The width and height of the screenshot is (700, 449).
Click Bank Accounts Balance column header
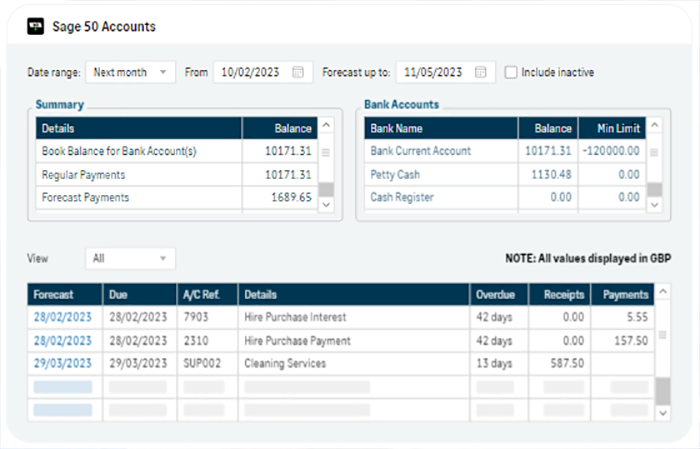(548, 129)
